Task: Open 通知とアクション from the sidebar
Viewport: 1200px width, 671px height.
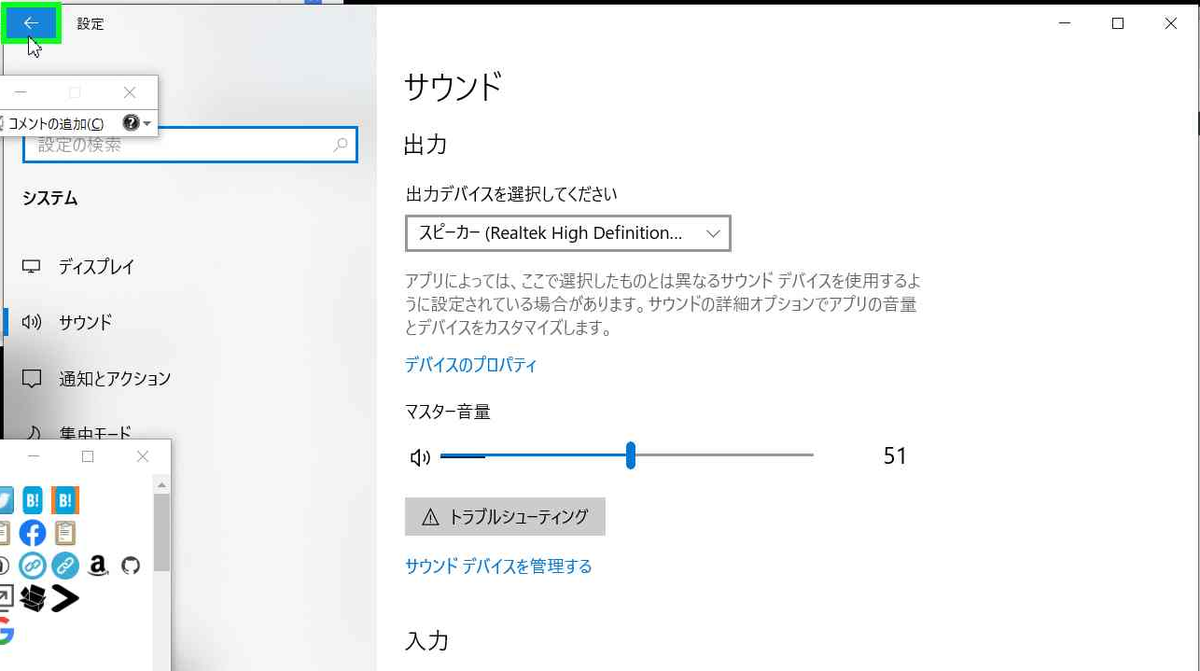Action: 113,378
